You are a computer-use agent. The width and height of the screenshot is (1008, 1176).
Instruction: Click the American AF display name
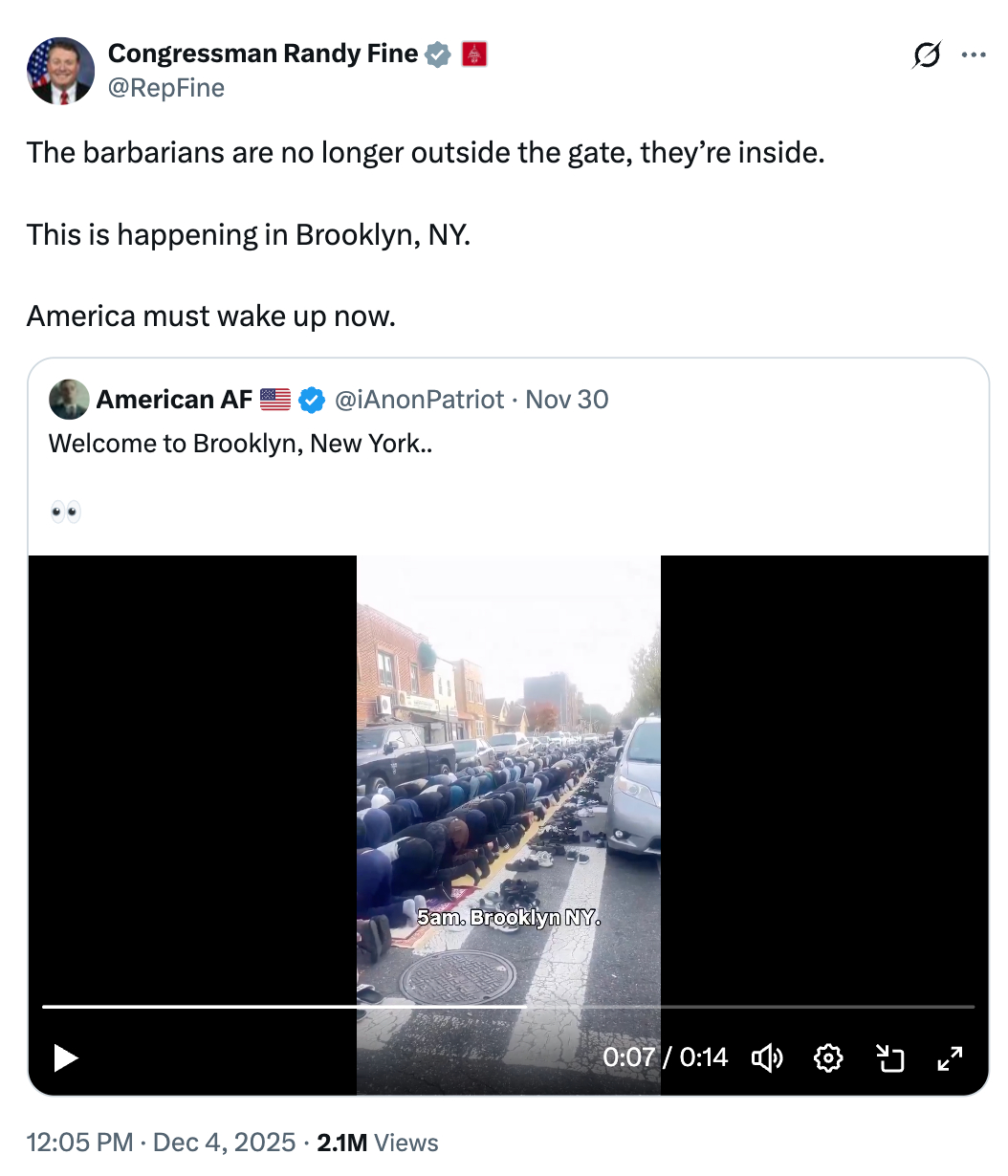[x=174, y=400]
